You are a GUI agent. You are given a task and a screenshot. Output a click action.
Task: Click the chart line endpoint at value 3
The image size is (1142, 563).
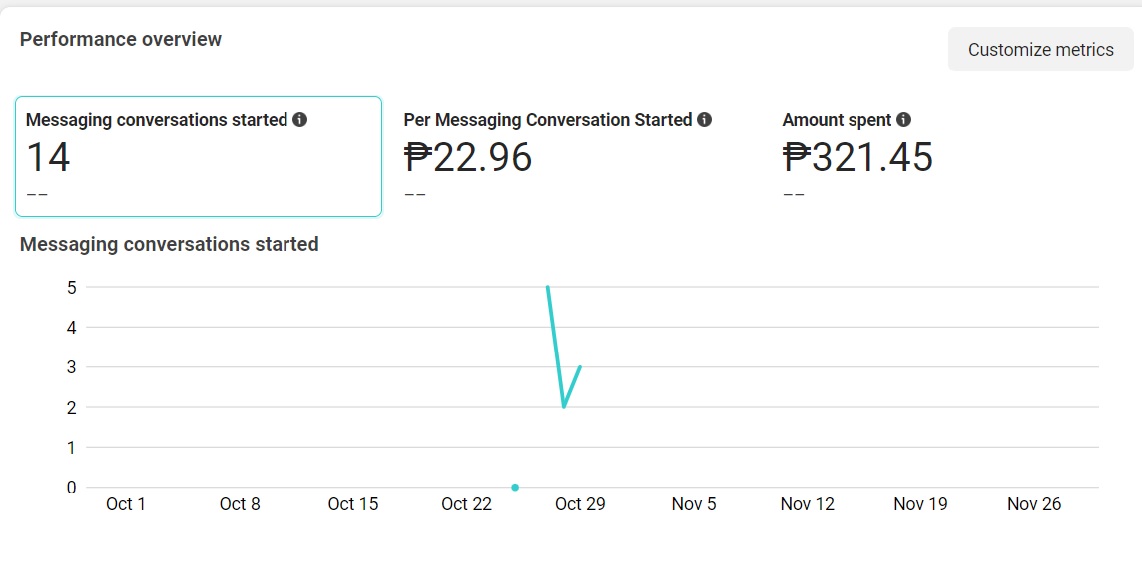coord(580,366)
